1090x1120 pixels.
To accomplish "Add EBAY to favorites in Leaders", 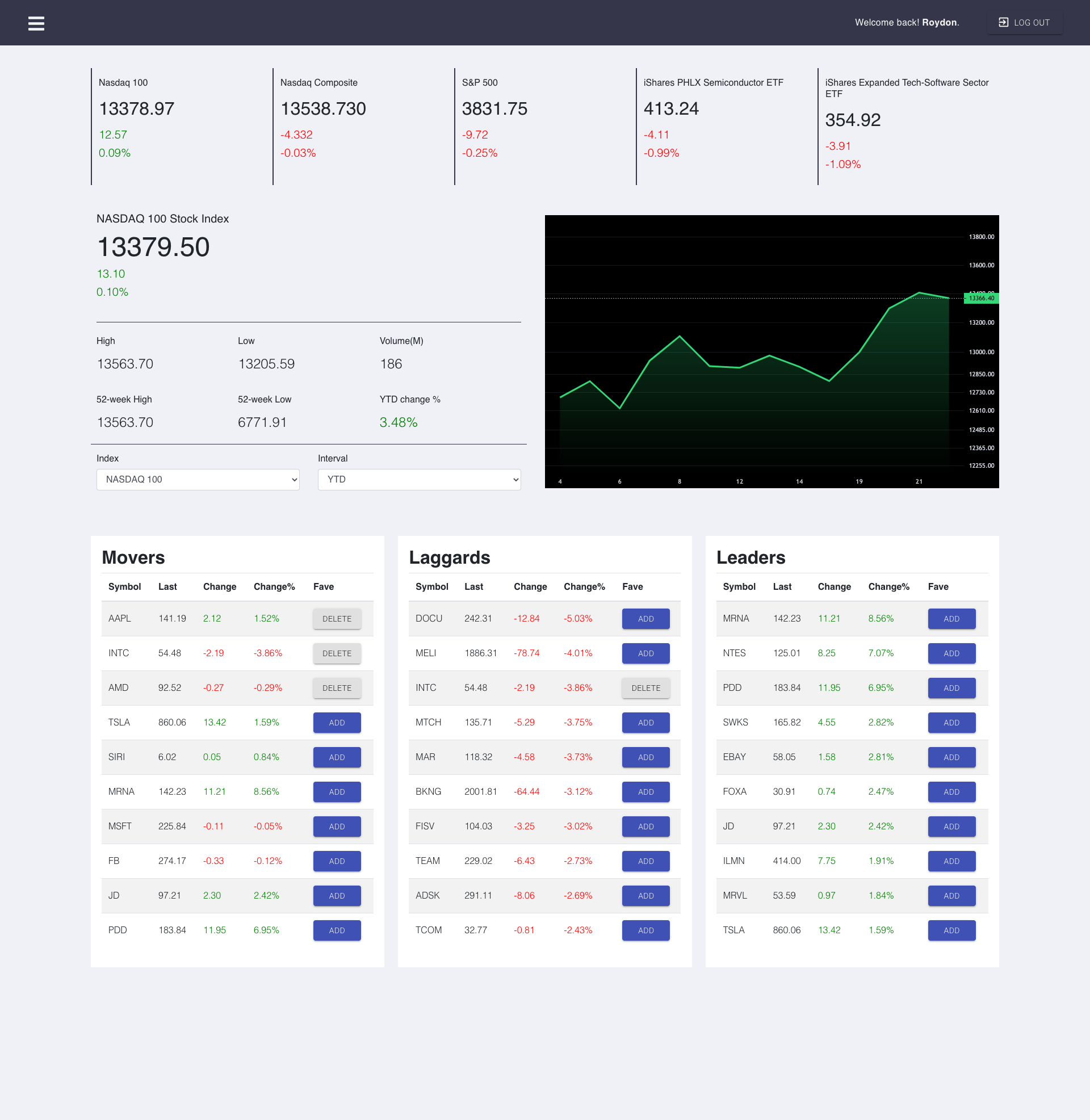I will tap(951, 757).
